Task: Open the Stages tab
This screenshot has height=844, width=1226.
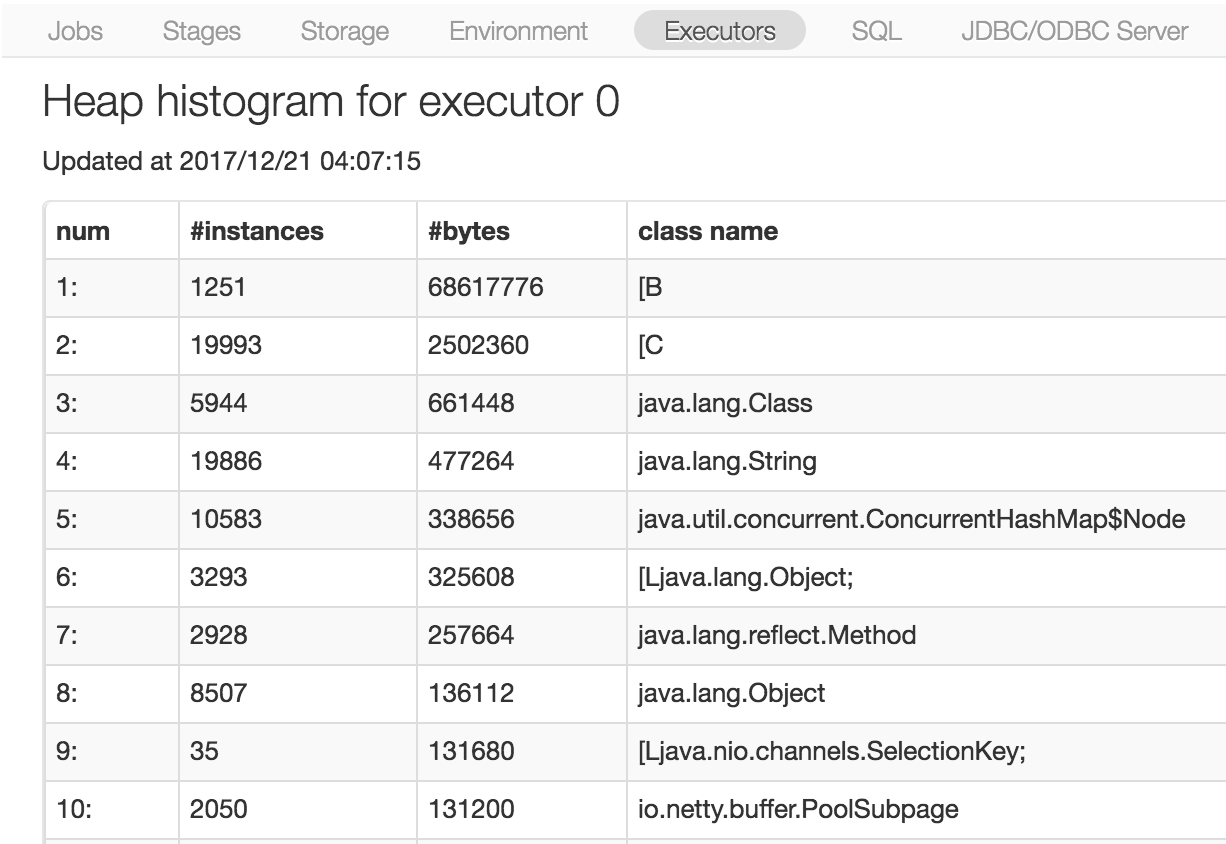Action: [x=201, y=31]
